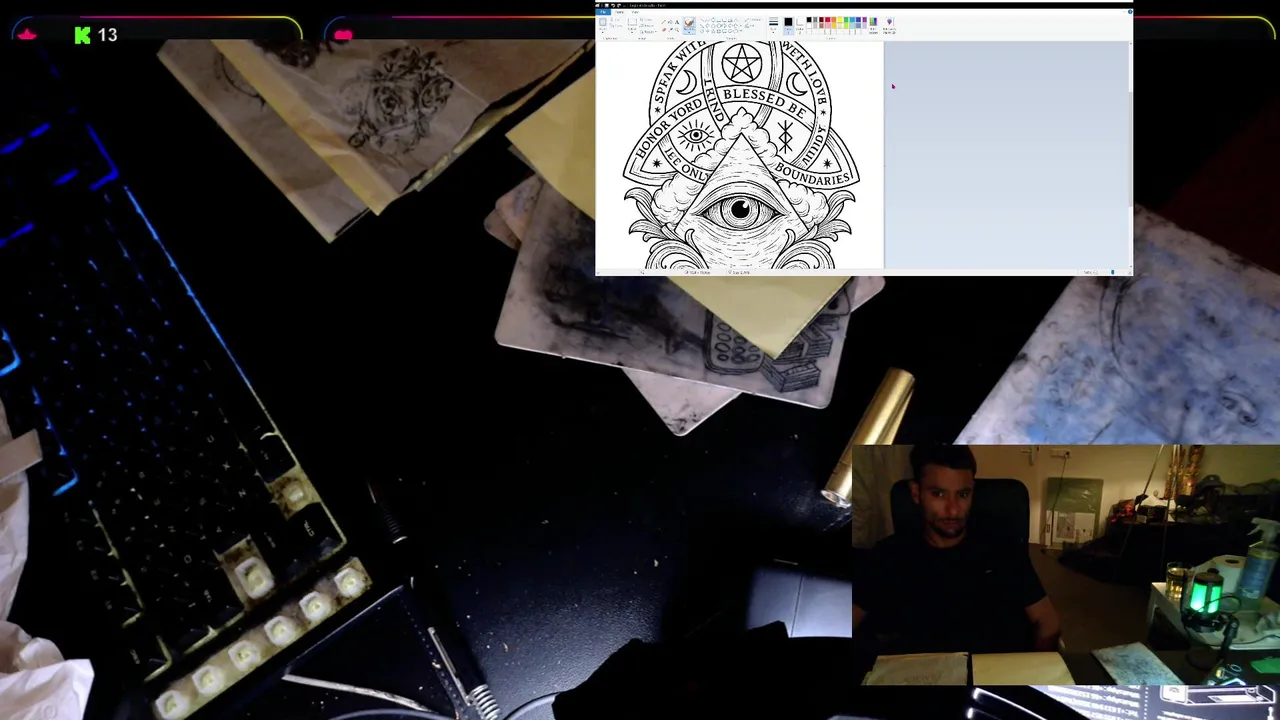Viewport: 1280px width, 720px height.
Task: Pick the orange palette swatch
Action: click(834, 20)
